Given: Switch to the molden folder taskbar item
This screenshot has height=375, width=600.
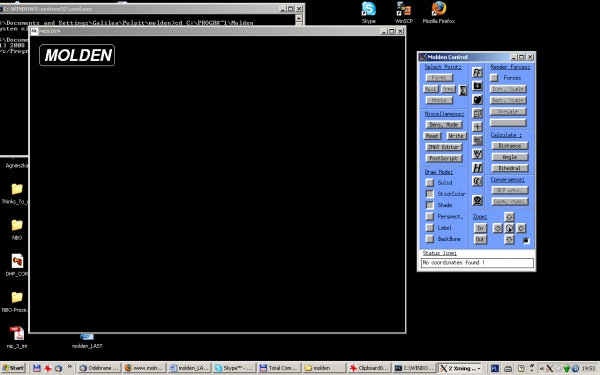Looking at the screenshot, I should click(324, 368).
